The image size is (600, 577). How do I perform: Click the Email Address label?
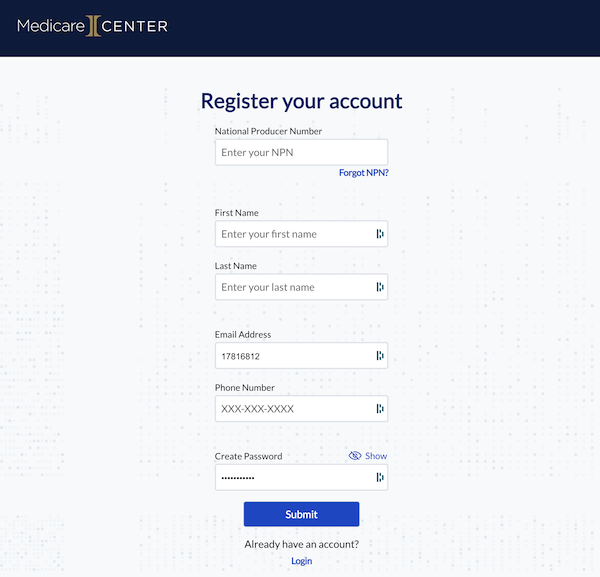[x=243, y=334]
